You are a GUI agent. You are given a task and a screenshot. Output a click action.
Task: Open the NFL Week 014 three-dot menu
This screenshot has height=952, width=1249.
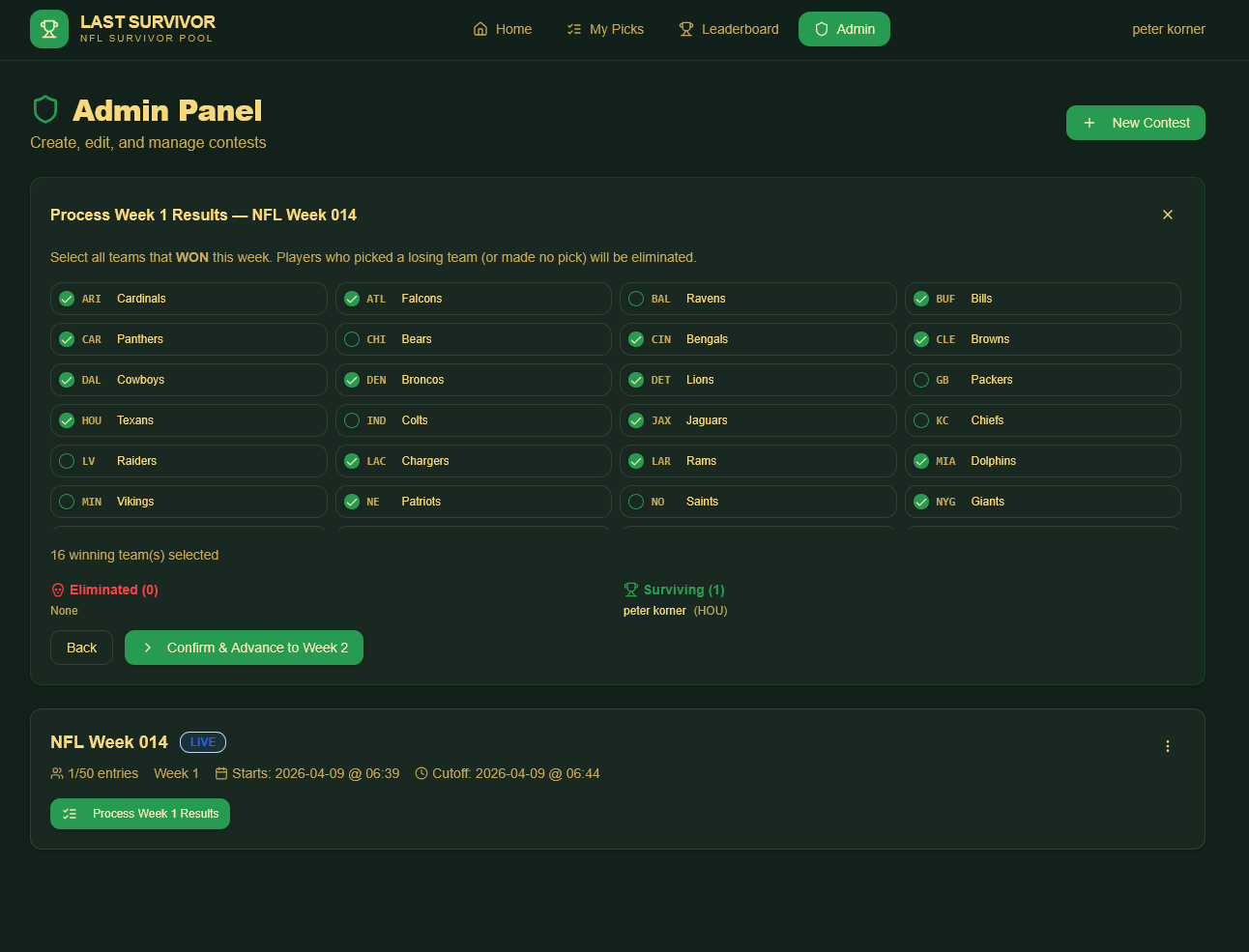tap(1167, 746)
